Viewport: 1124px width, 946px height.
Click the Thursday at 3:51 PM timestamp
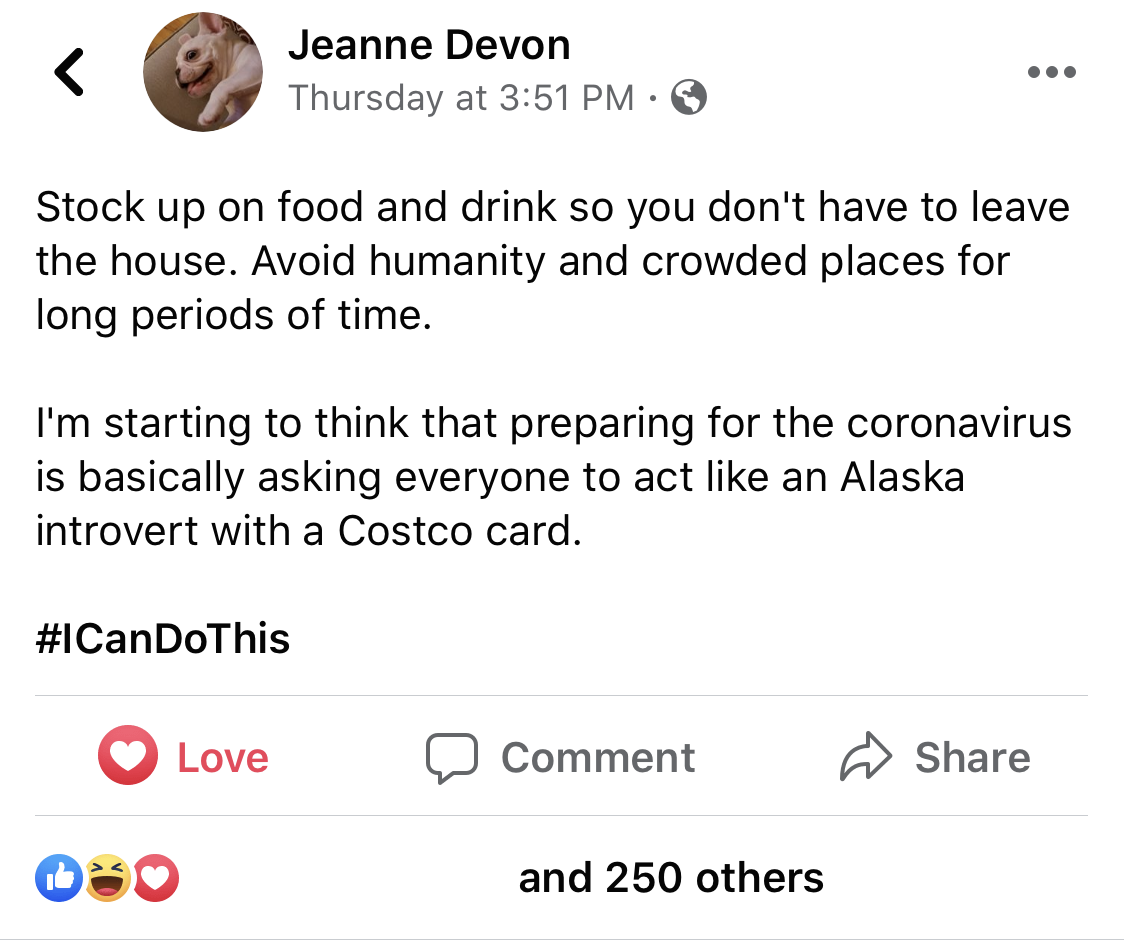461,97
